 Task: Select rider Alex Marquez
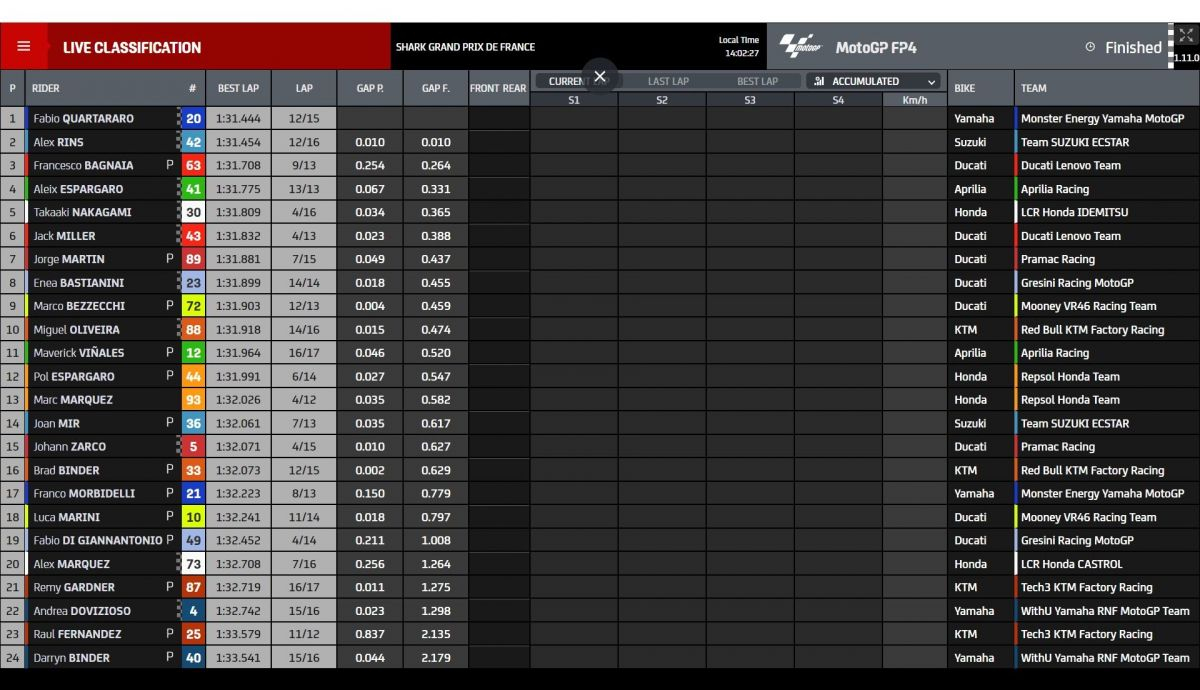(x=73, y=564)
